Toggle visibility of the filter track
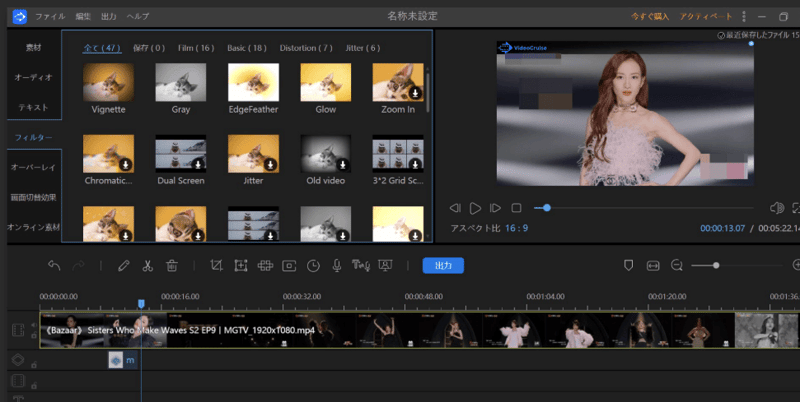The width and height of the screenshot is (800, 402). coord(17,360)
